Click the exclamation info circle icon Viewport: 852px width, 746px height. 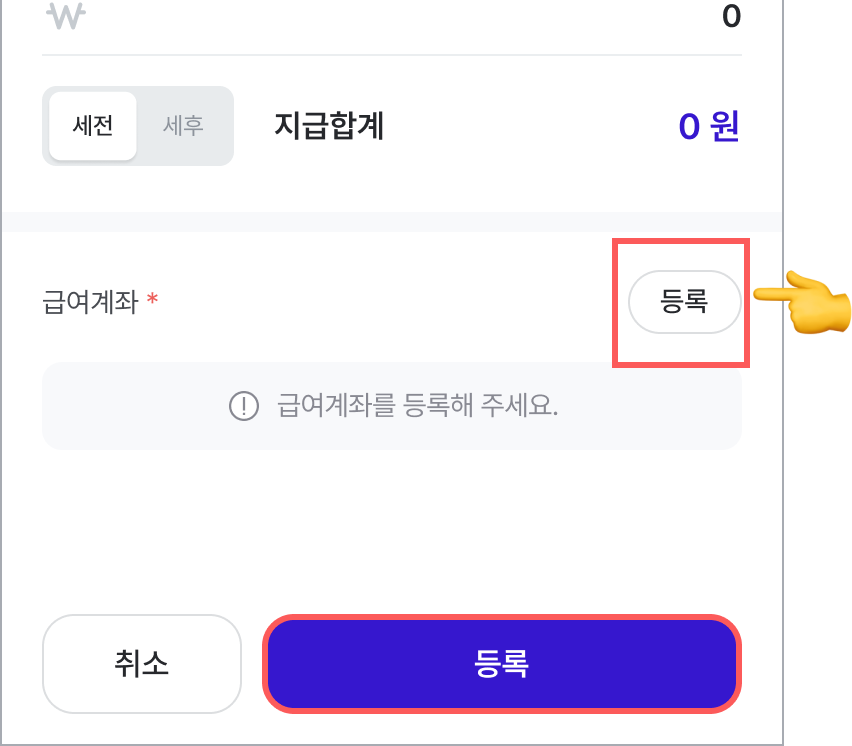244,406
